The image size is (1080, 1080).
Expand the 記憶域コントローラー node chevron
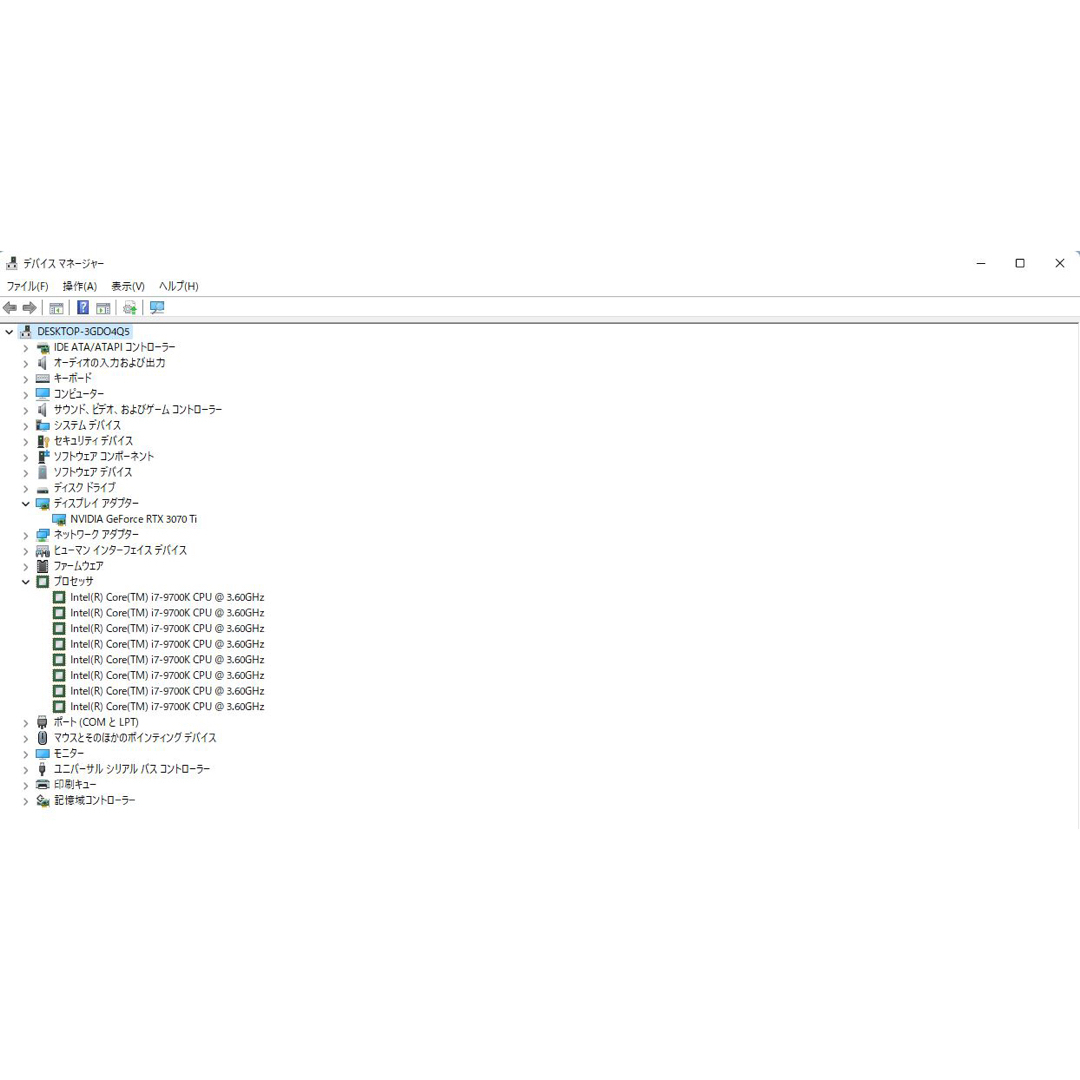tap(25, 801)
